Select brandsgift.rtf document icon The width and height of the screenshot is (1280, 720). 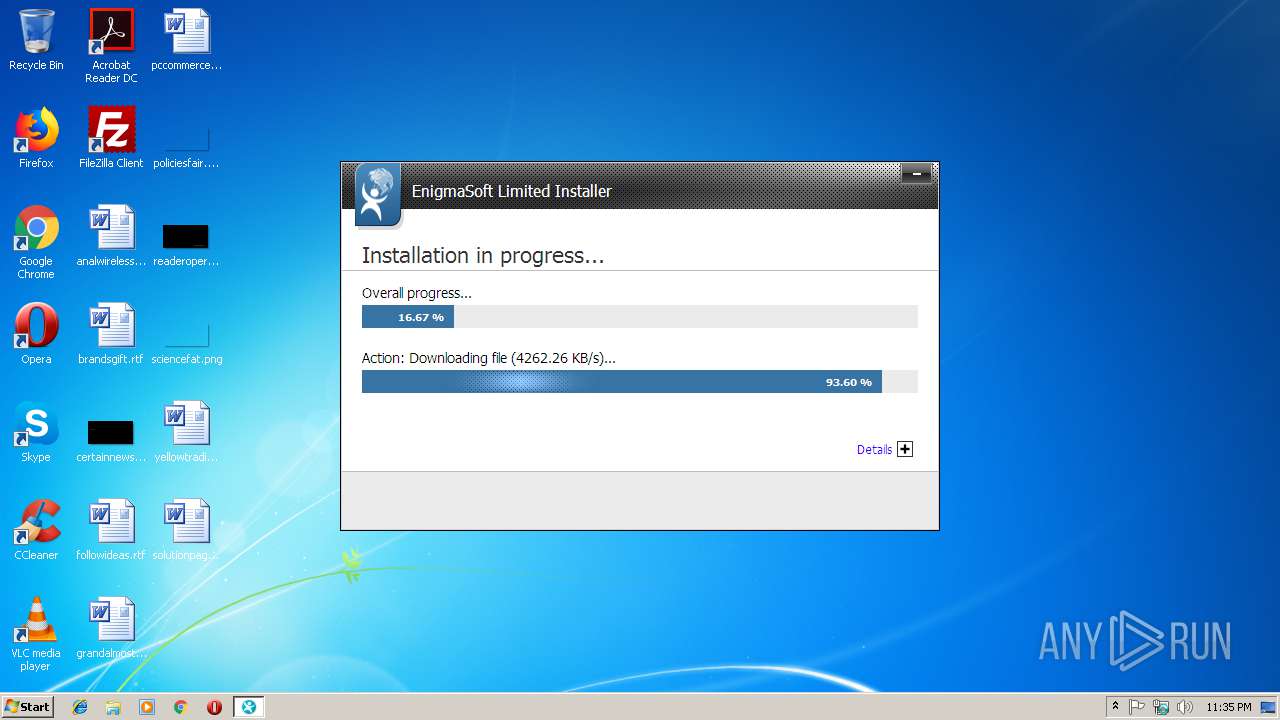pos(111,334)
